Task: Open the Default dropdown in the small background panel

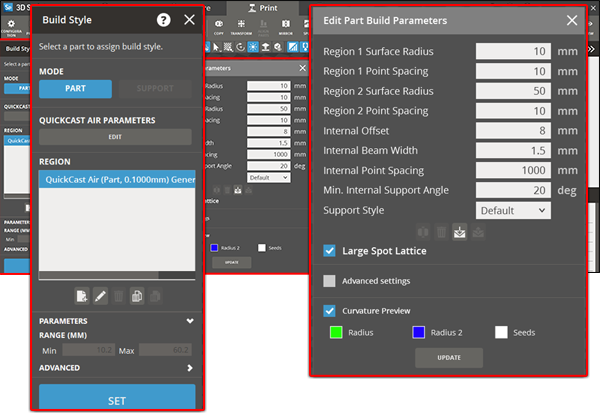Action: tap(269, 178)
